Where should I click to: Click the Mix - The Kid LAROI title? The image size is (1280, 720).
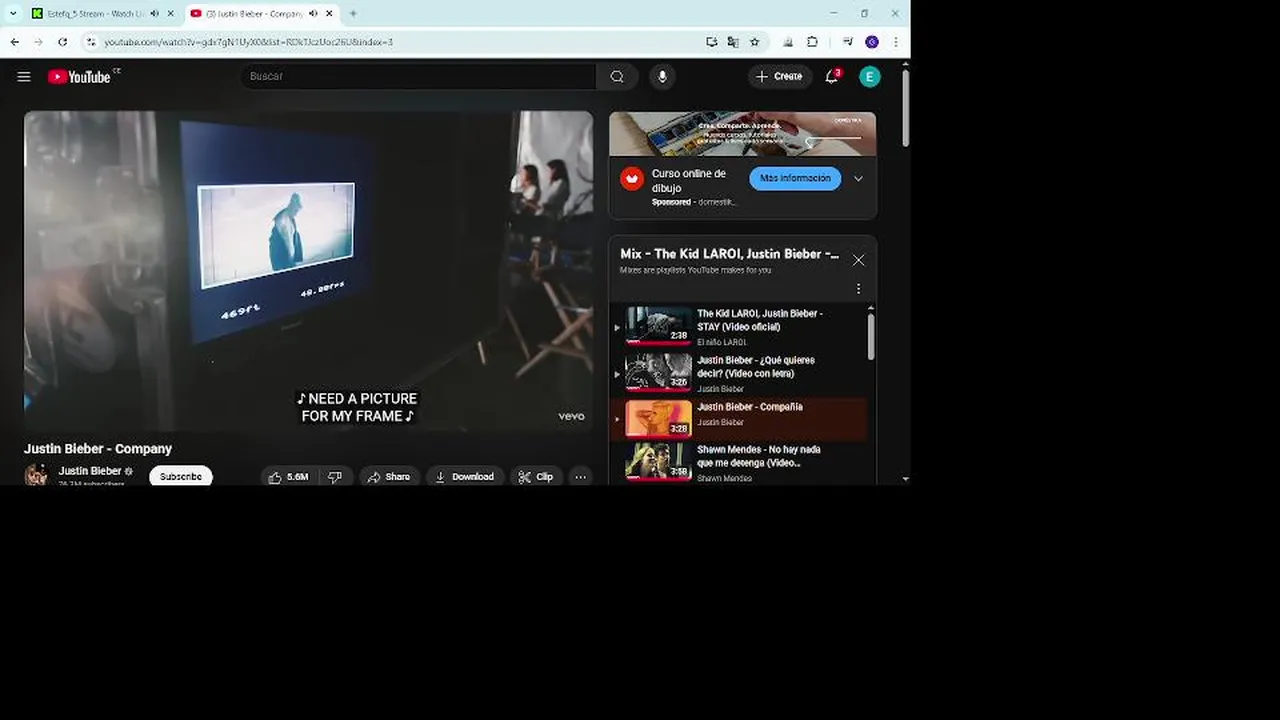point(729,254)
